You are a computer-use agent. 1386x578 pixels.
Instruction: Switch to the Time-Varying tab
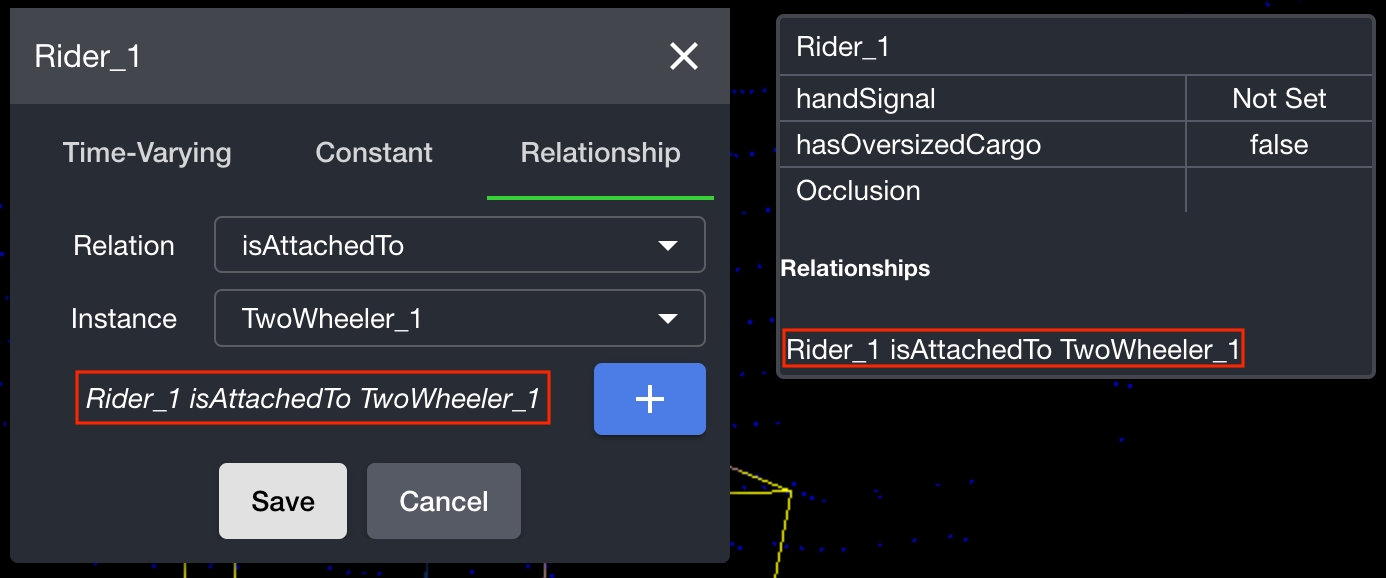(x=147, y=153)
